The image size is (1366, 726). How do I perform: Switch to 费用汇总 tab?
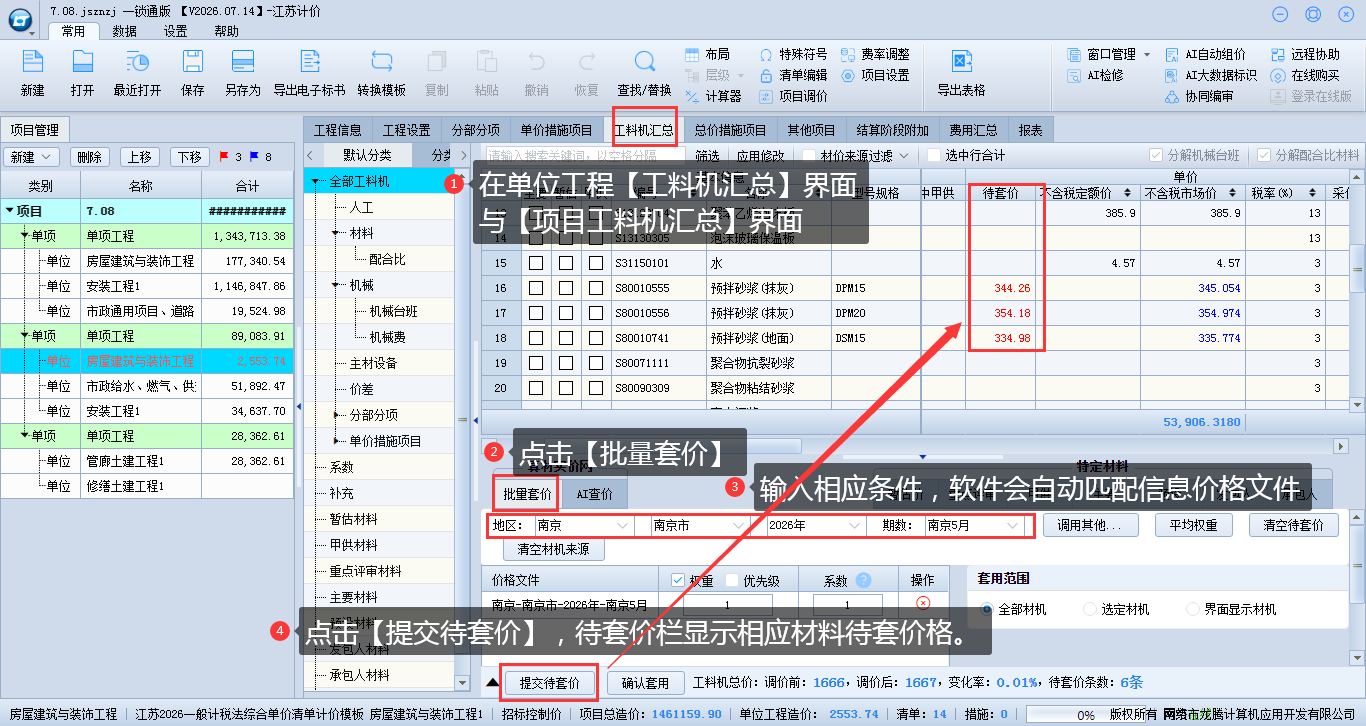coord(974,130)
